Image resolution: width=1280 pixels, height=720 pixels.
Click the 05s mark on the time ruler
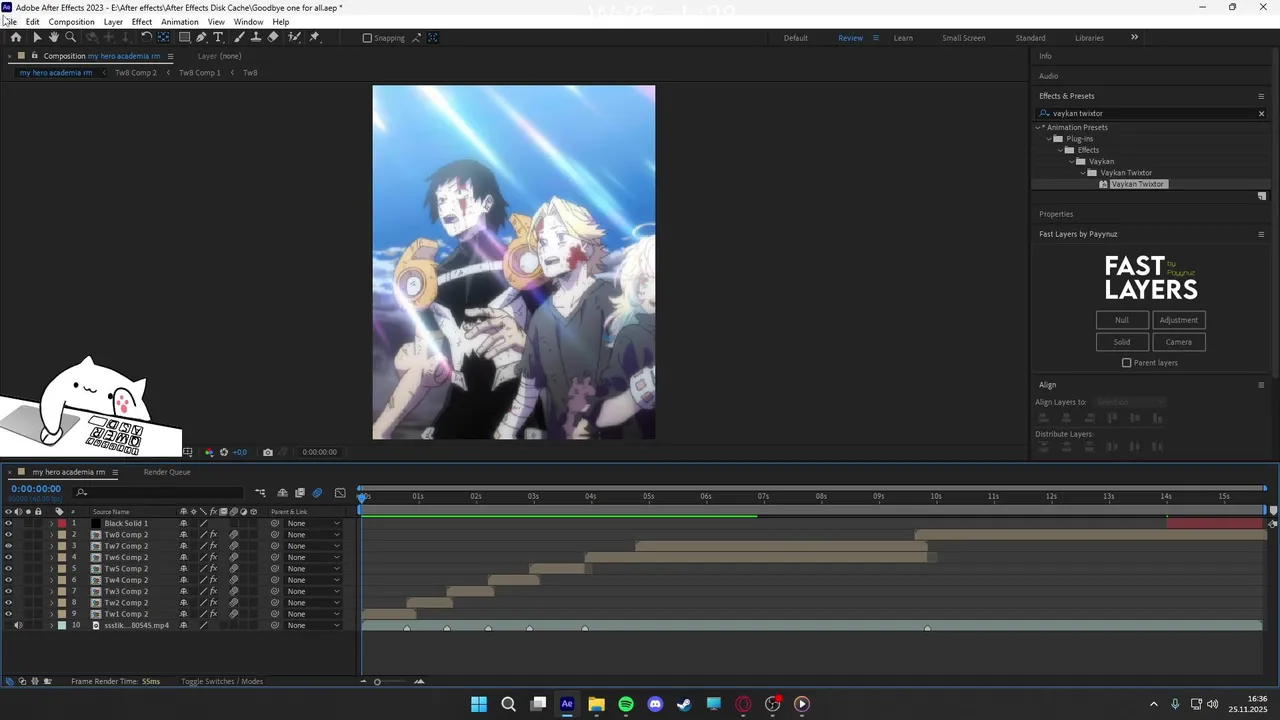[x=648, y=496]
